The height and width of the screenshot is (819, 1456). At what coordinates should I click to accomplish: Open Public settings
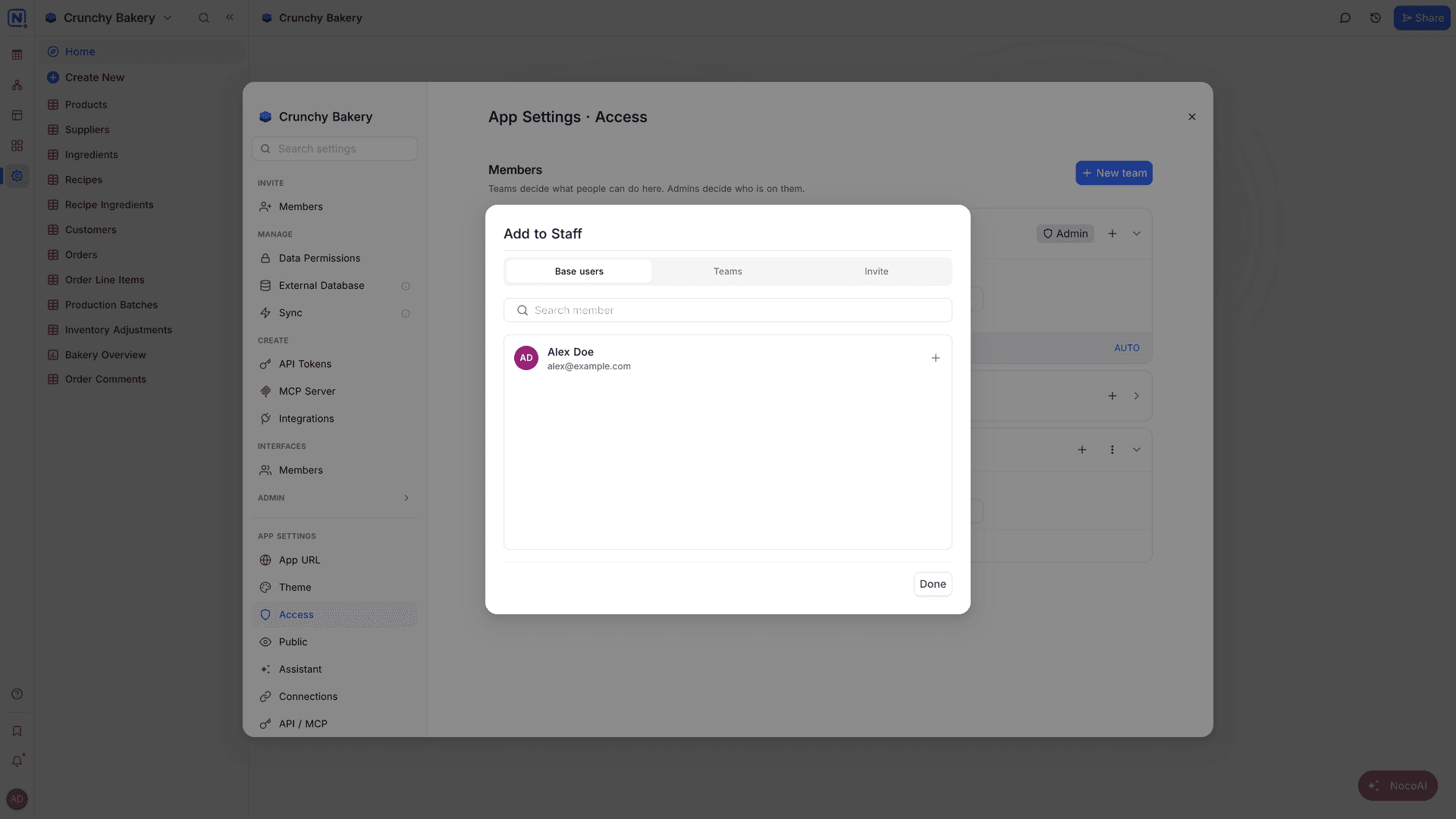click(334, 642)
